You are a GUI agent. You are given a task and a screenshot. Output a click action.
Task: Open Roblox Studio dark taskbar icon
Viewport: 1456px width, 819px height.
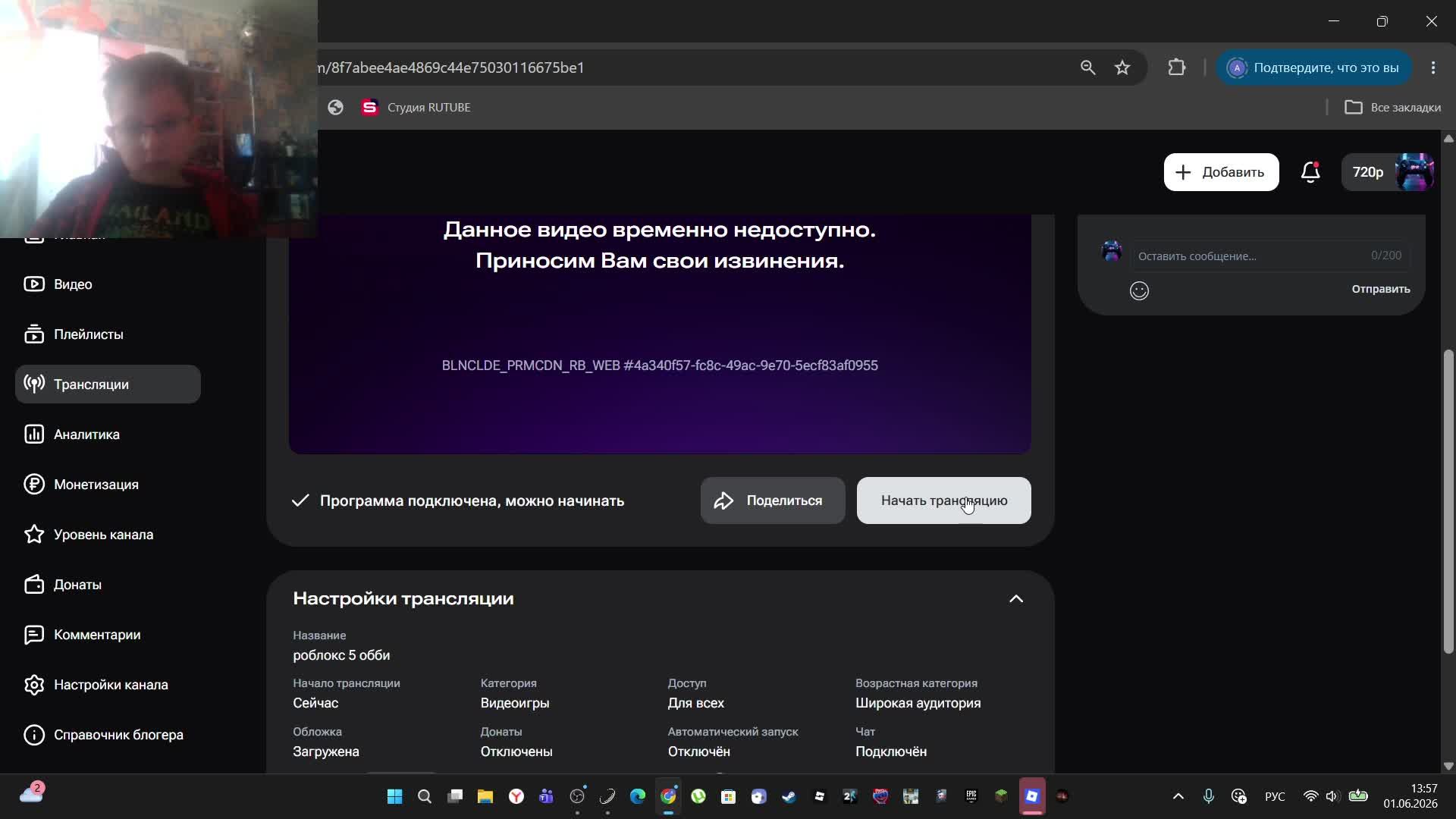pos(819,796)
